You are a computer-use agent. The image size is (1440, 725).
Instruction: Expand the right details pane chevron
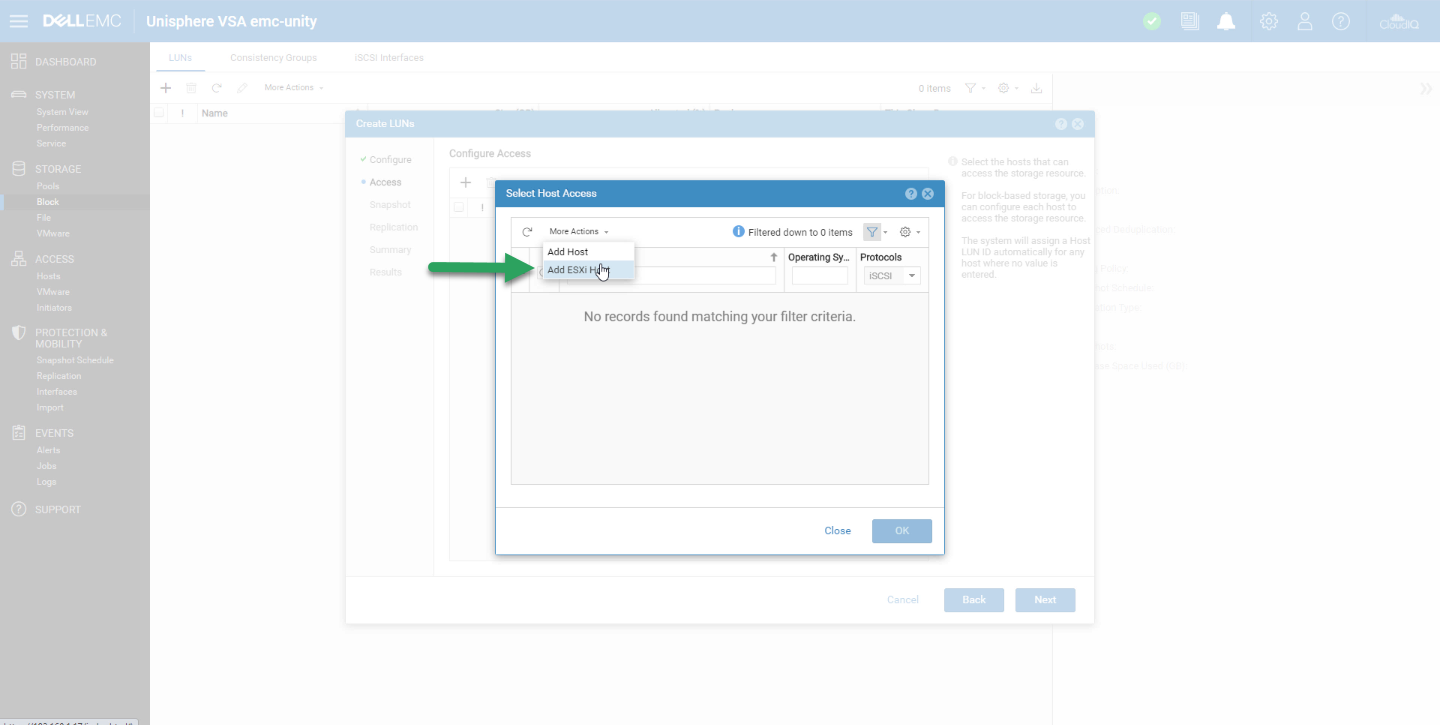(x=1426, y=89)
